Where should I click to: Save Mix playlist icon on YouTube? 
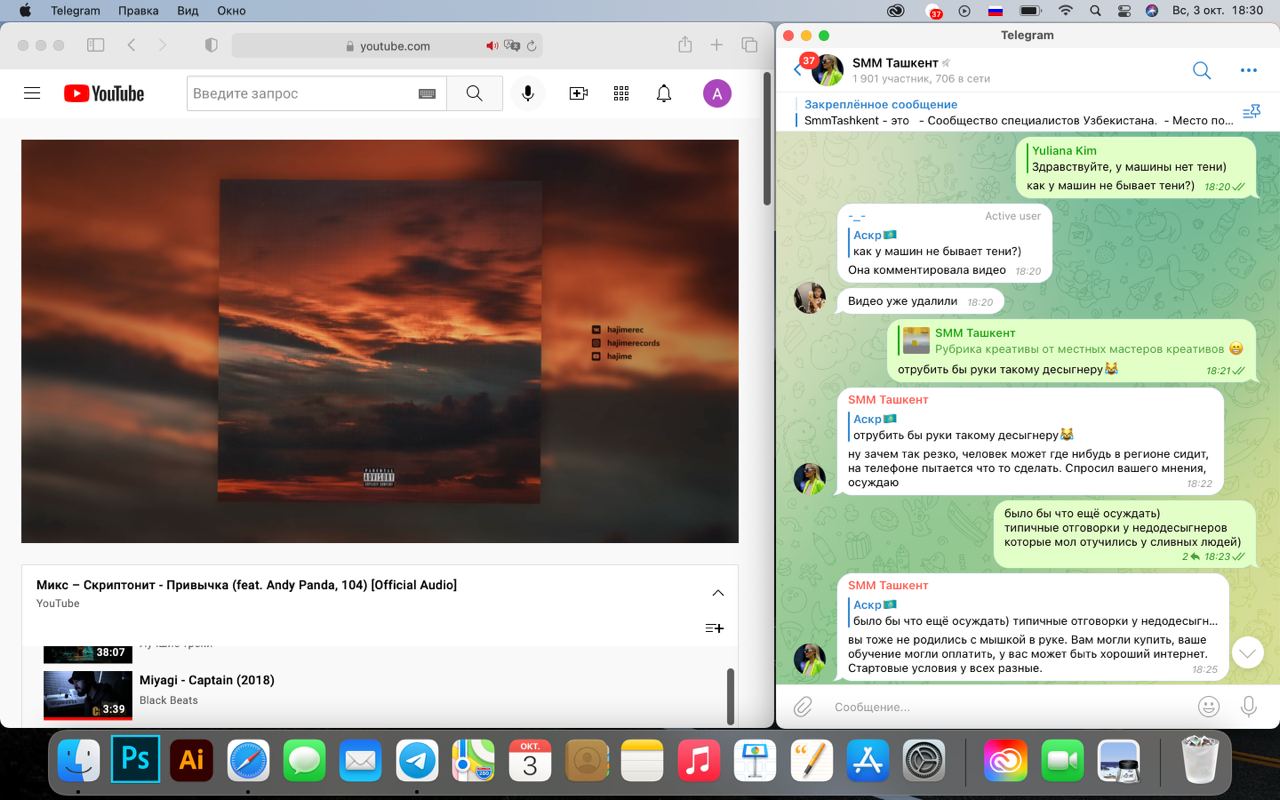click(x=714, y=628)
